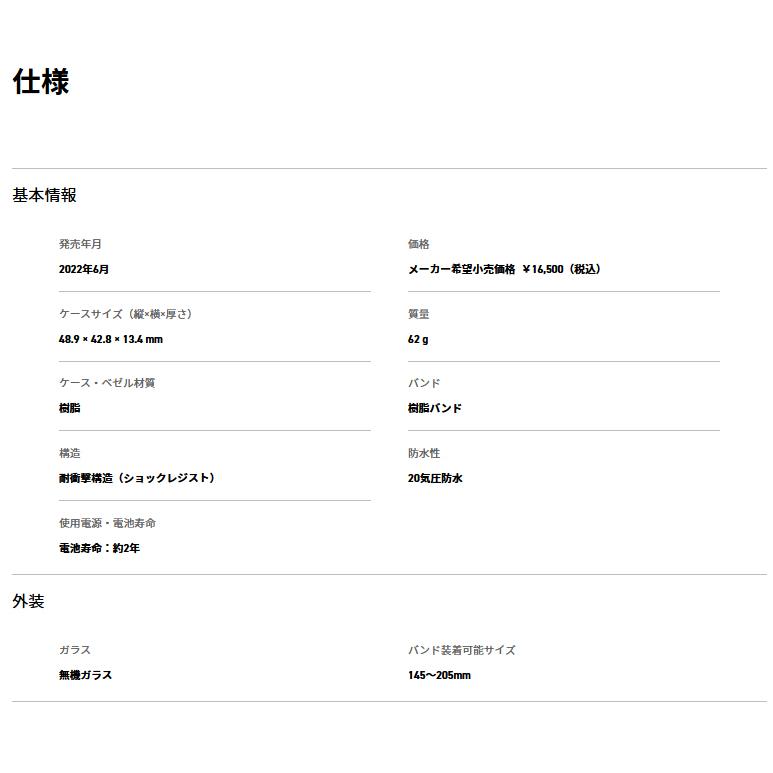This screenshot has width=773, height=773.
Task: Click the 価格 label
Action: pyautogui.click(x=418, y=244)
